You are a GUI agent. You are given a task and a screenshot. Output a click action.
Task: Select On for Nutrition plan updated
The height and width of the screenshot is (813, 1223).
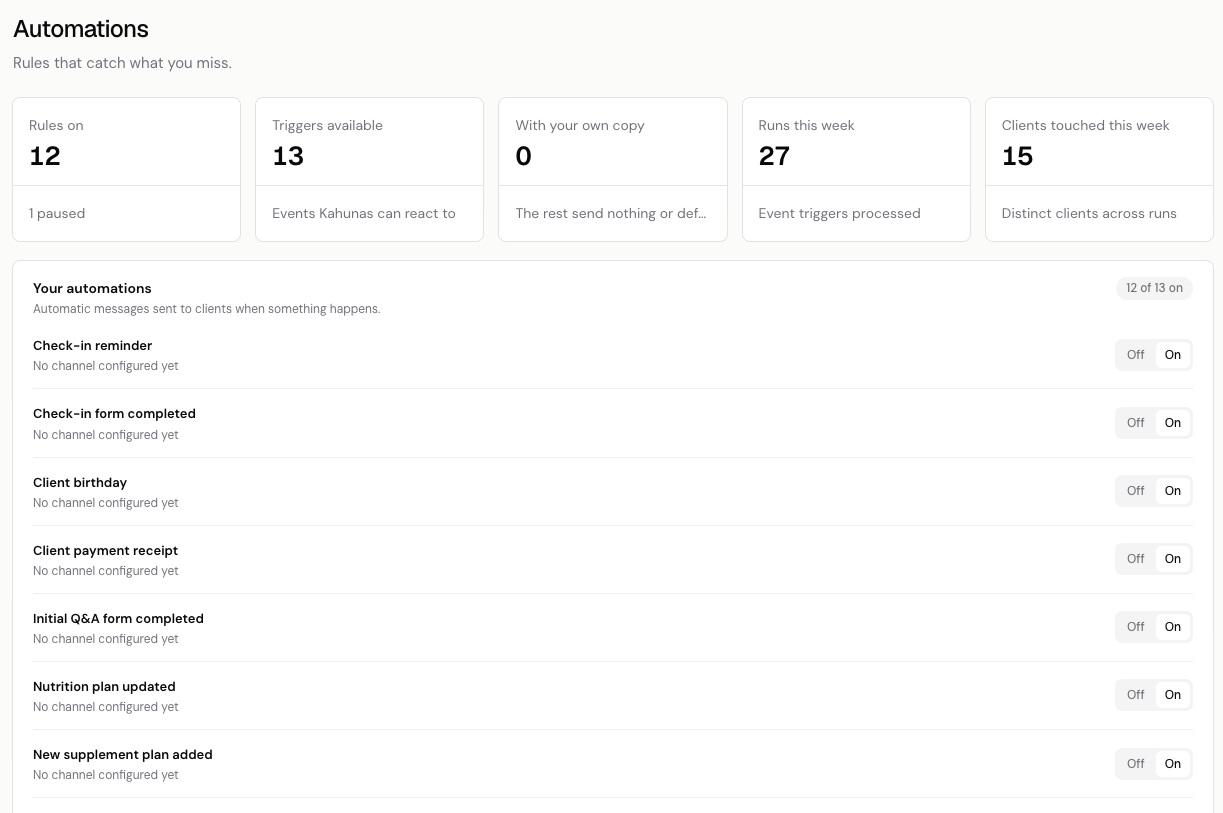[1173, 695]
